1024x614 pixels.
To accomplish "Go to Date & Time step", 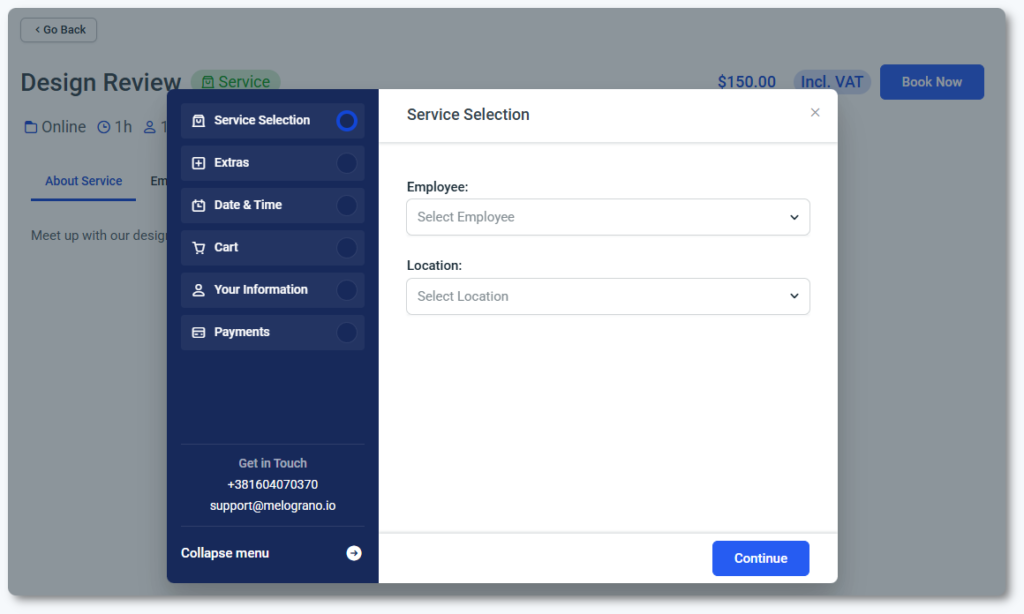I will point(248,205).
